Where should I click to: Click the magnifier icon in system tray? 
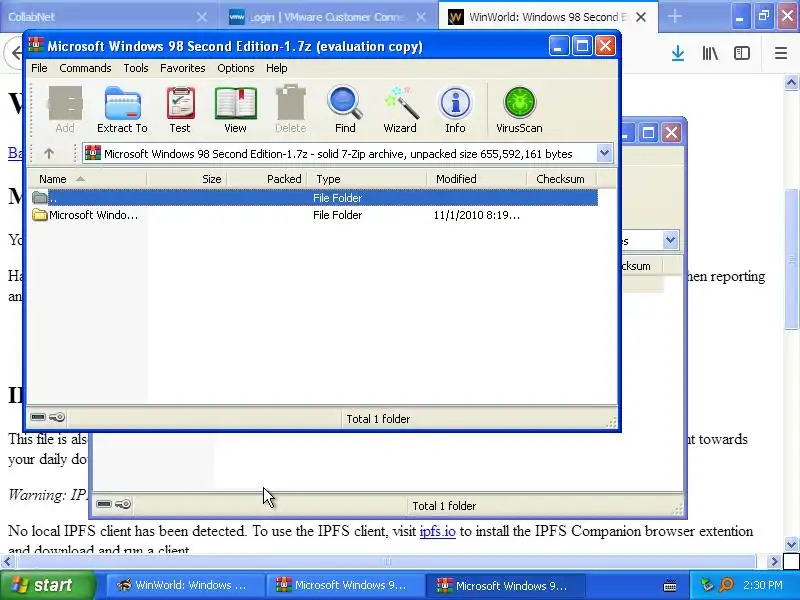pos(727,585)
